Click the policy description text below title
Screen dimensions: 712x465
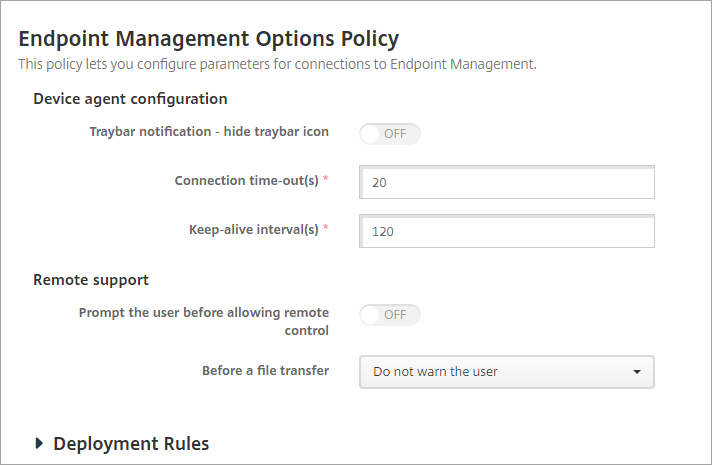tap(278, 65)
